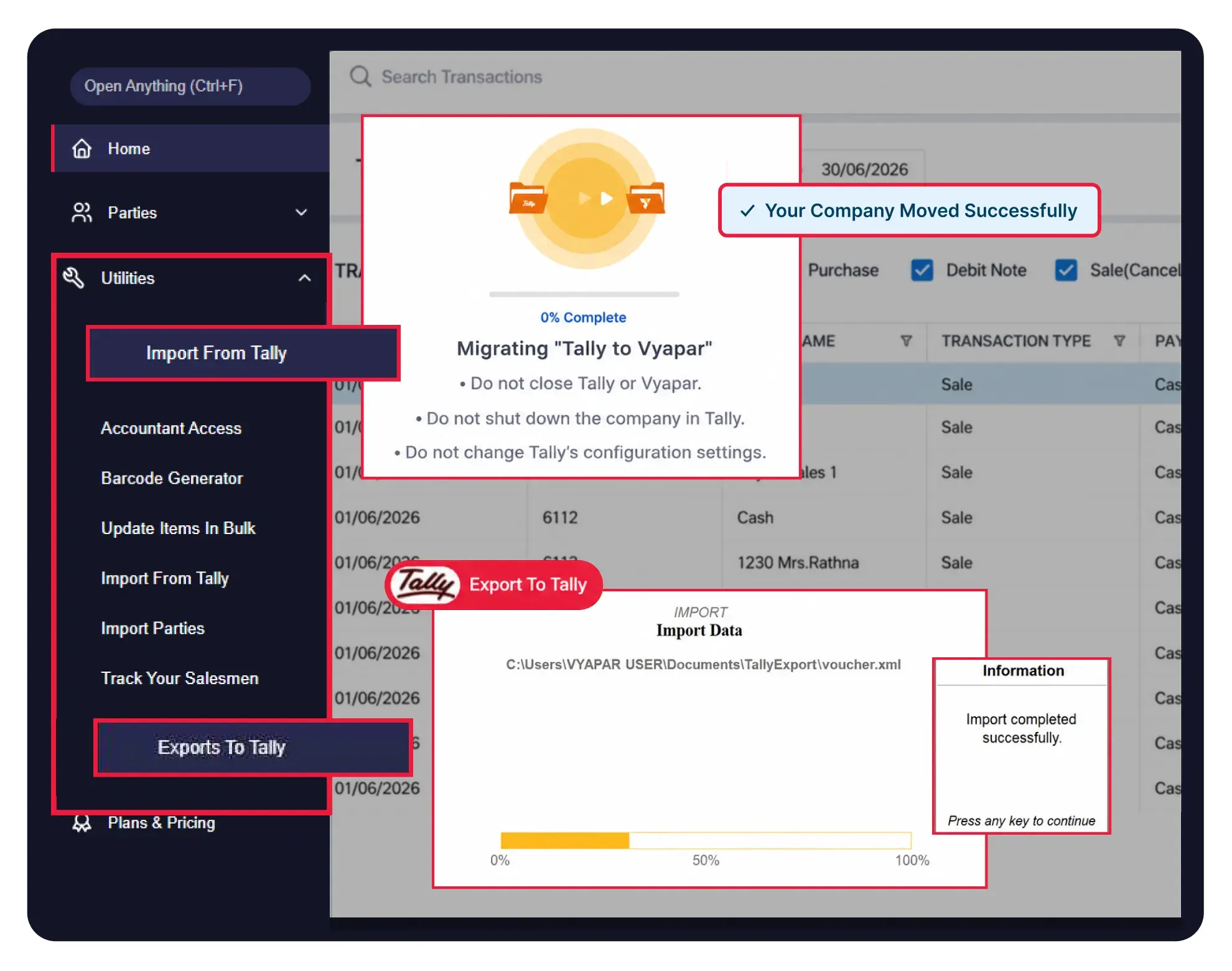Open Home in the sidebar
Screen dimensions: 1232x971
(191, 149)
